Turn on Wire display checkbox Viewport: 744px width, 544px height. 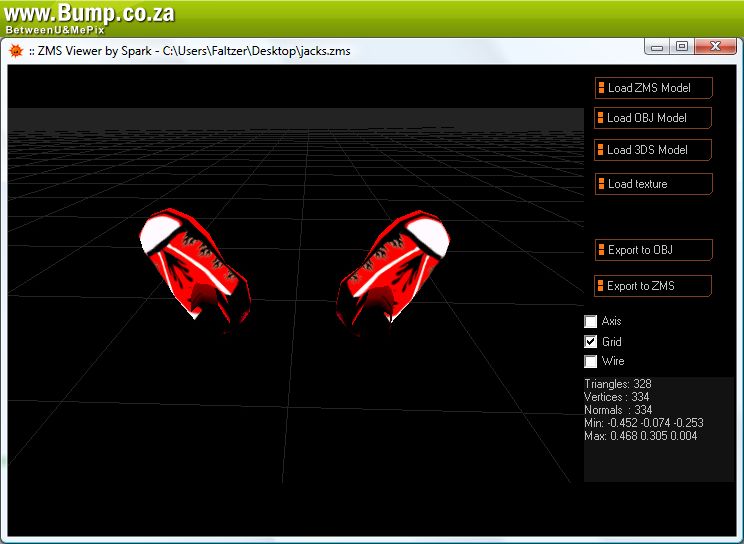[591, 361]
